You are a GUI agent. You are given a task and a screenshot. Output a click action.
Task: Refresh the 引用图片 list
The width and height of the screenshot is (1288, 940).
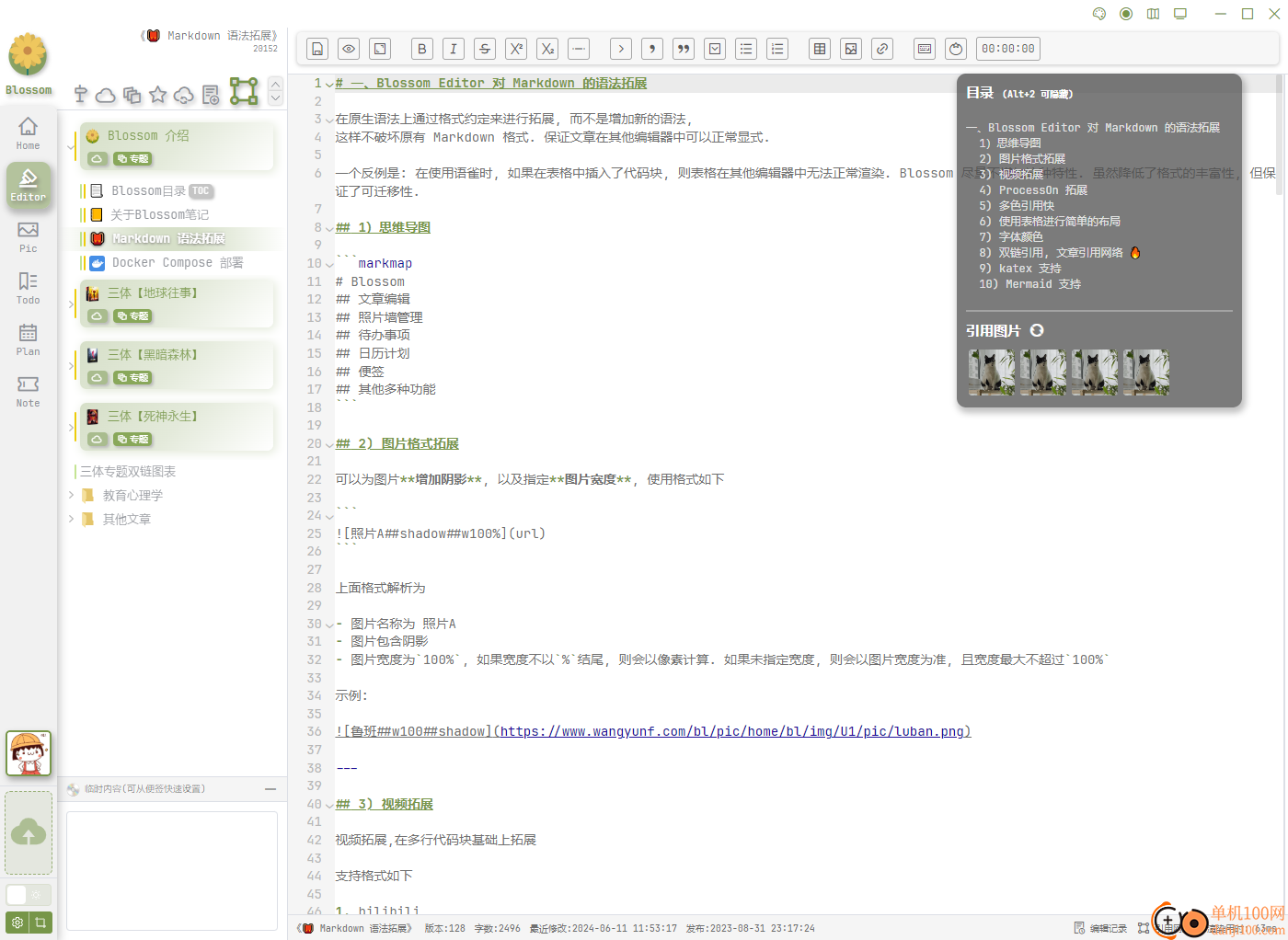1037,330
